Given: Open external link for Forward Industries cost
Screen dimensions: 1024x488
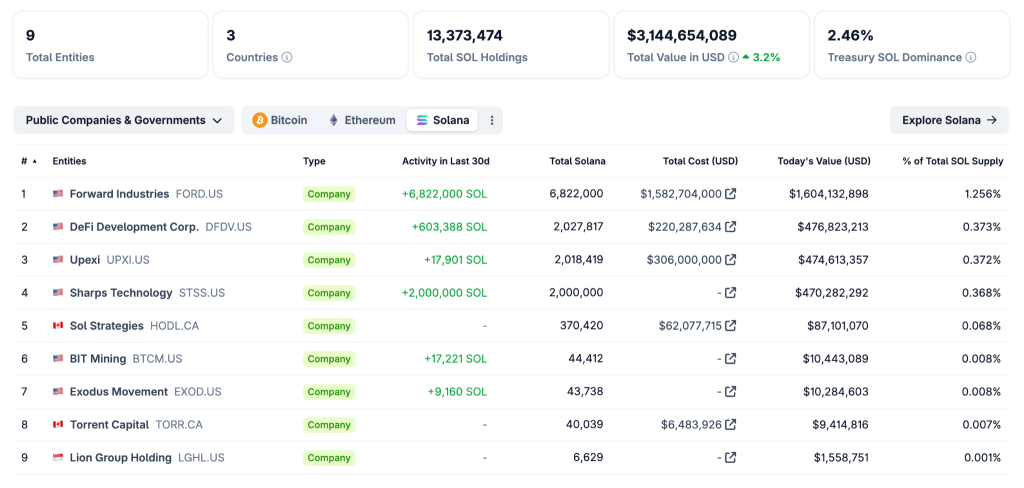Looking at the screenshot, I should [731, 194].
